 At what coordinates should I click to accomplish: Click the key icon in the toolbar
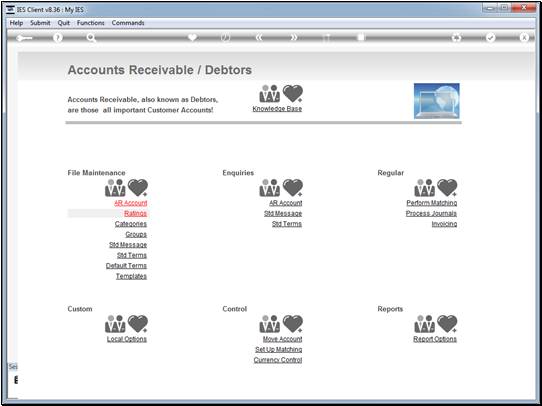pyautogui.click(x=24, y=38)
